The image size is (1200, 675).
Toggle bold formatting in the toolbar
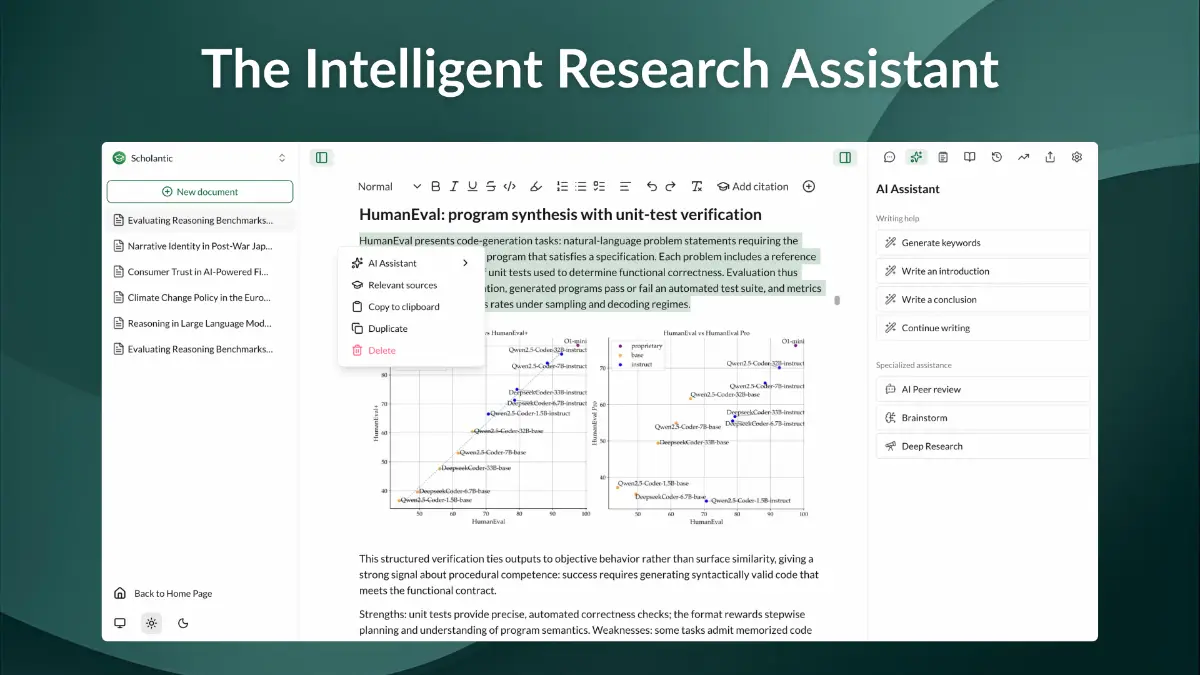[x=435, y=186]
